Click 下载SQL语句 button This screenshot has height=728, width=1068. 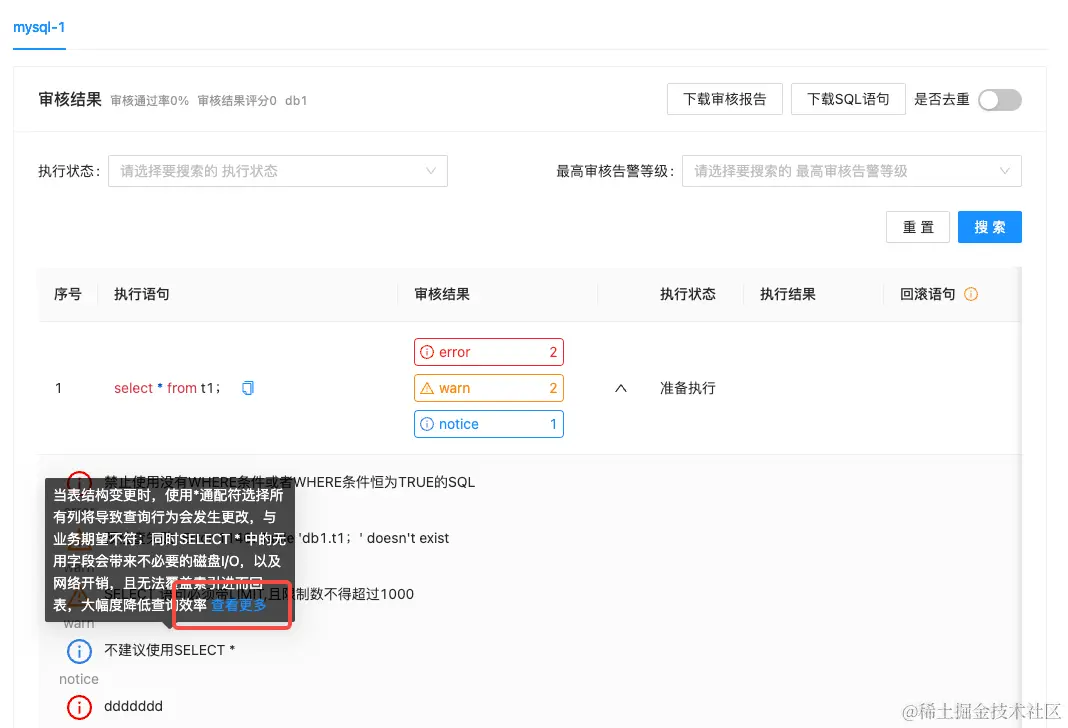(x=848, y=99)
